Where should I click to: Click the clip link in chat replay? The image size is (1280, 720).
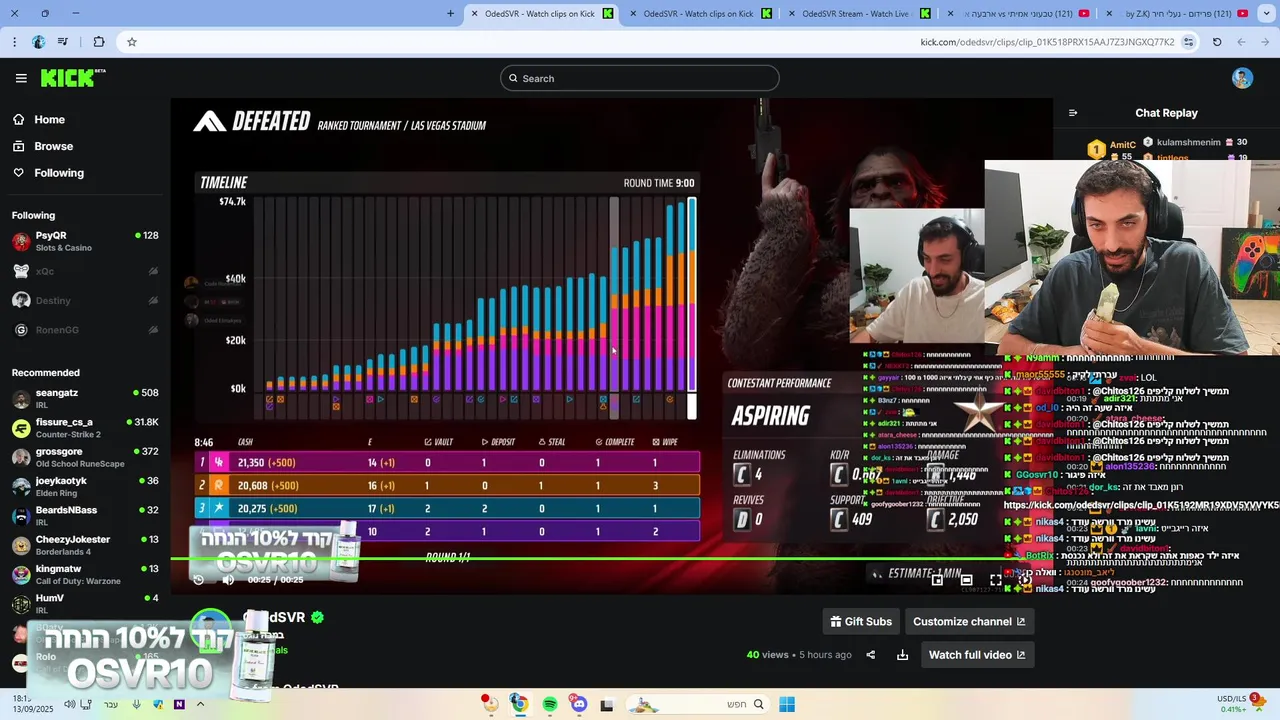coord(1141,505)
